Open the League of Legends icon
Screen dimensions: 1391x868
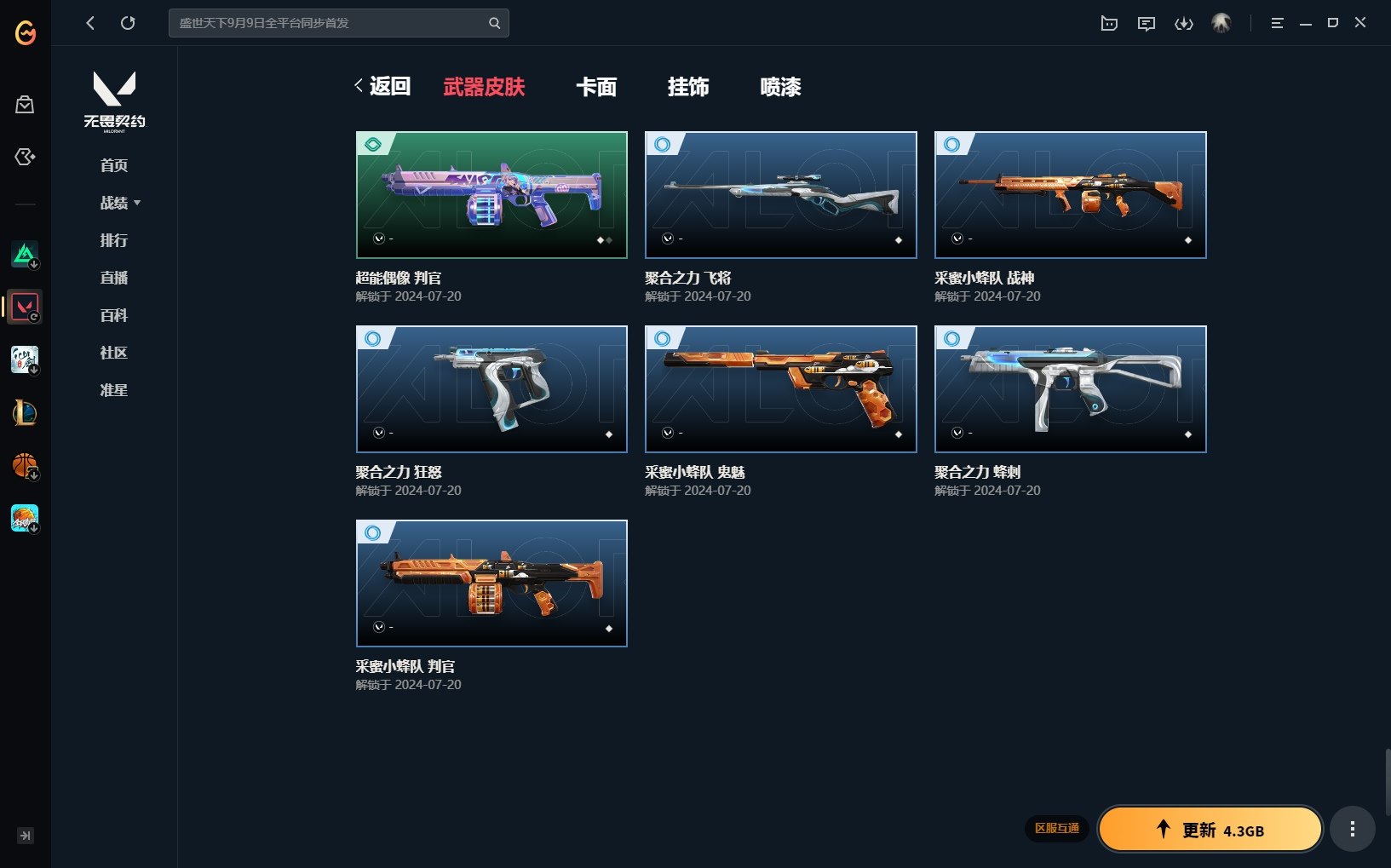tap(25, 413)
